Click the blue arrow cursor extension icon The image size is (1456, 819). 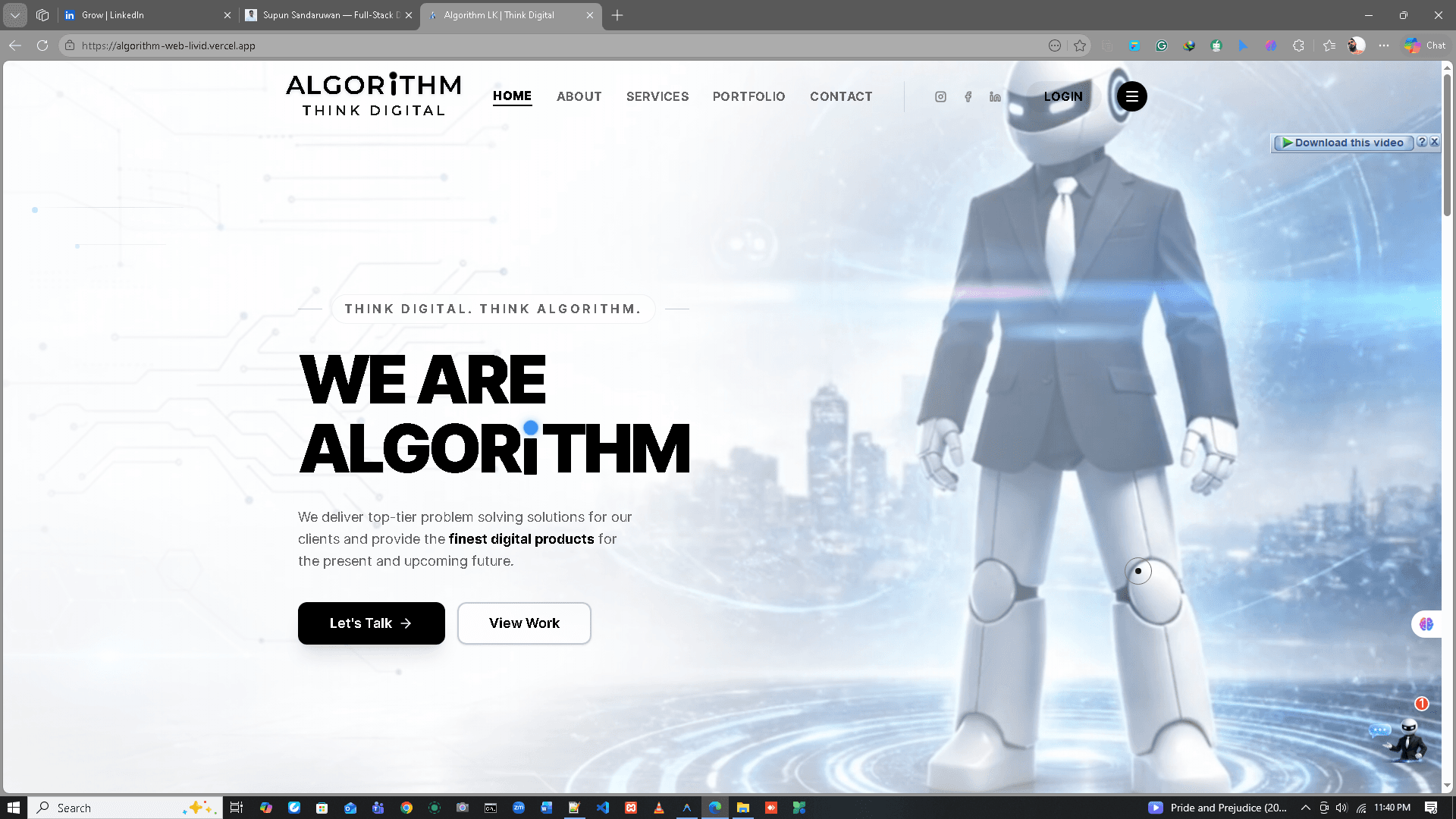[x=1243, y=45]
